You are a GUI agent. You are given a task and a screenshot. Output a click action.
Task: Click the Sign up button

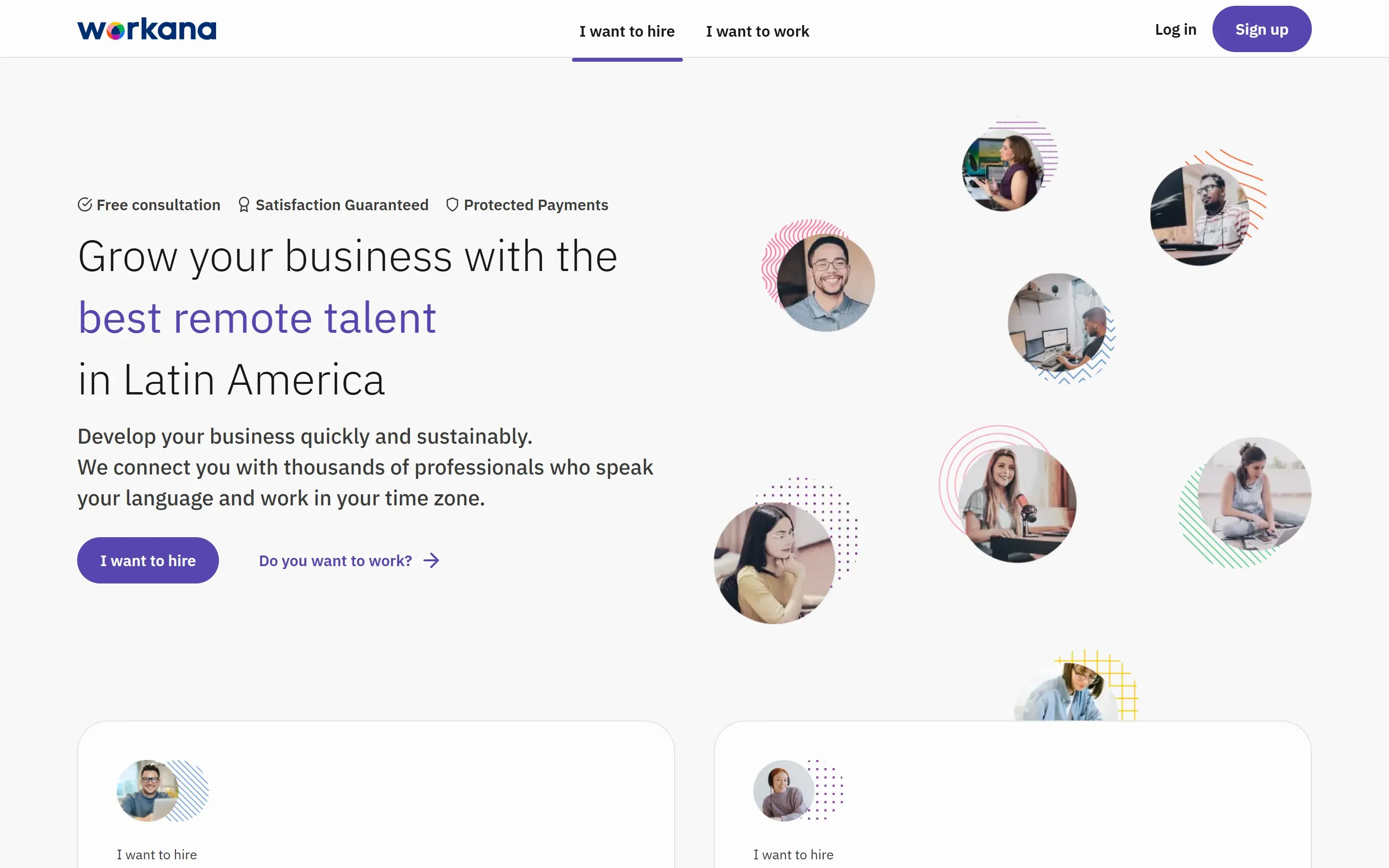1262,29
